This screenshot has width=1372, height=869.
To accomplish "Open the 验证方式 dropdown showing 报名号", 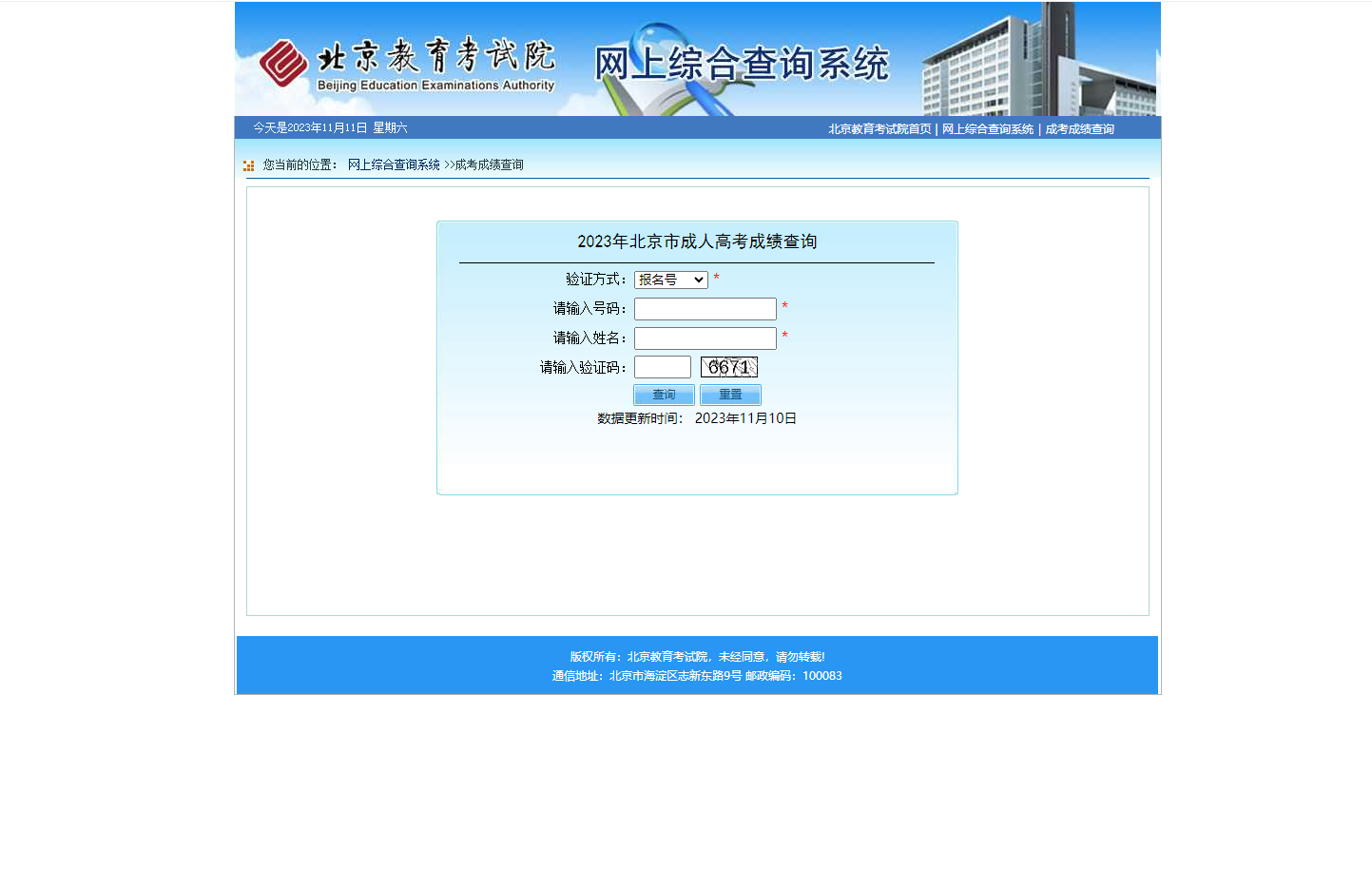I will (x=671, y=280).
